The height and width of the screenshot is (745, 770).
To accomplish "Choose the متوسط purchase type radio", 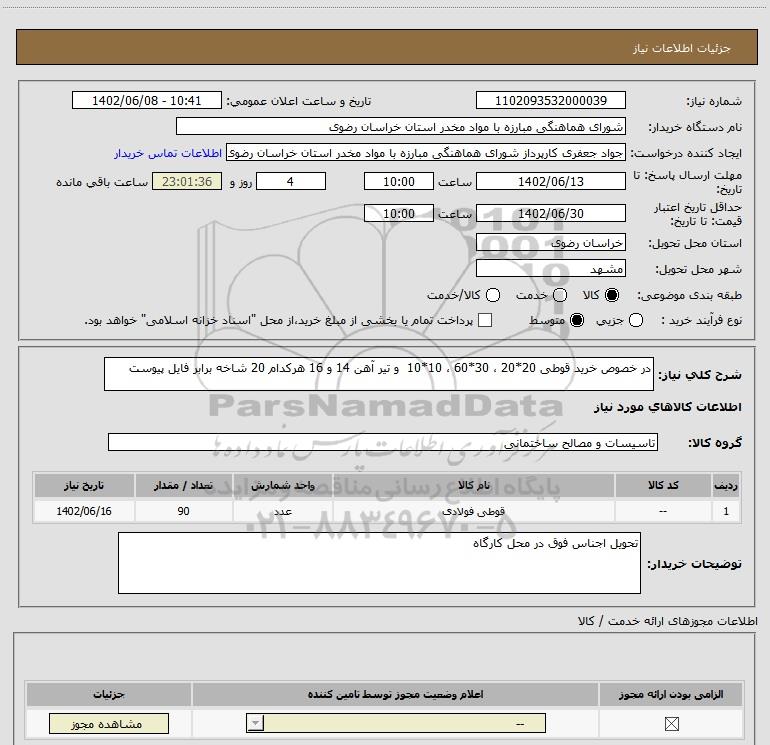I will point(577,320).
